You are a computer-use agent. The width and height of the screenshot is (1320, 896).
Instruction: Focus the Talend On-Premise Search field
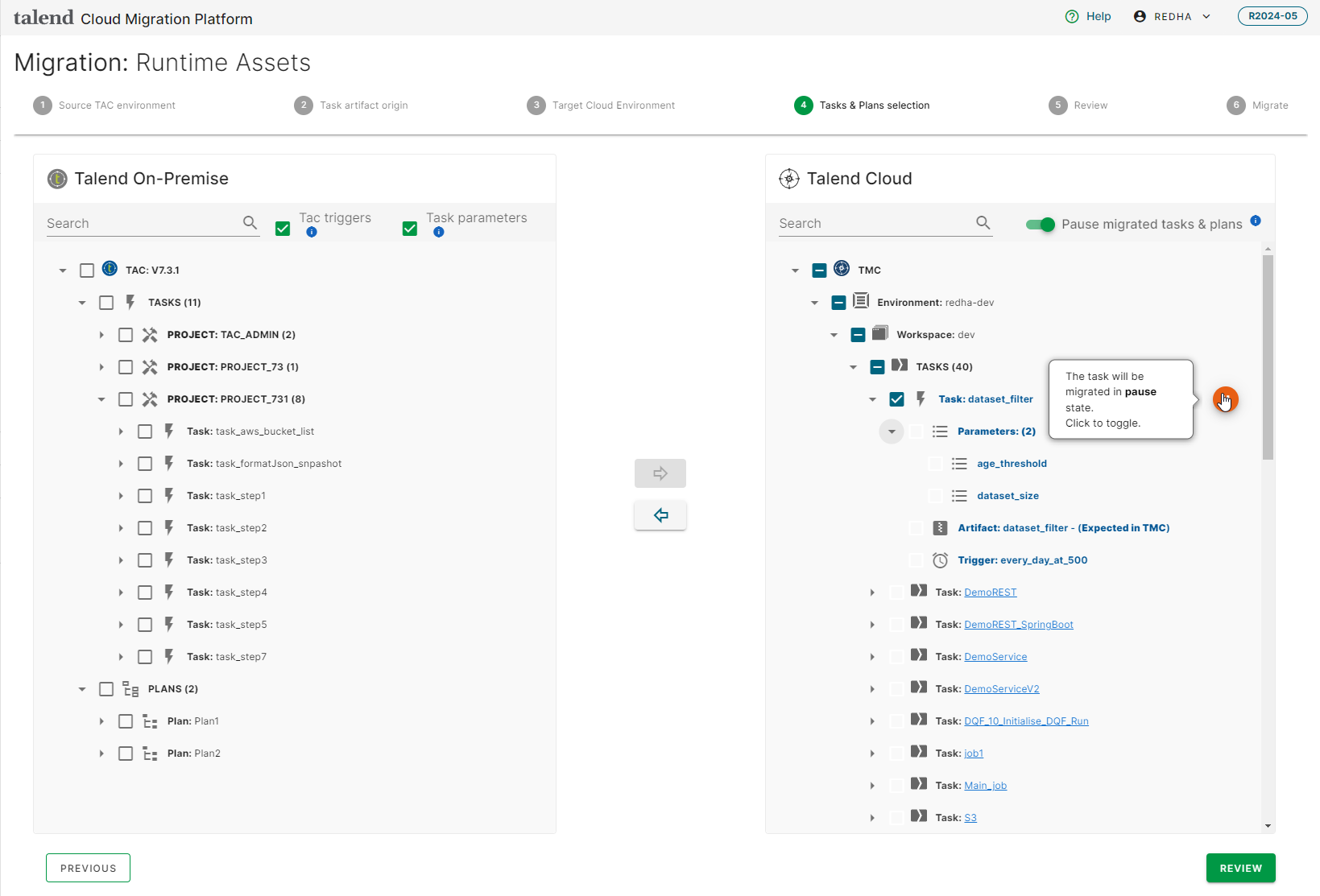(x=143, y=223)
